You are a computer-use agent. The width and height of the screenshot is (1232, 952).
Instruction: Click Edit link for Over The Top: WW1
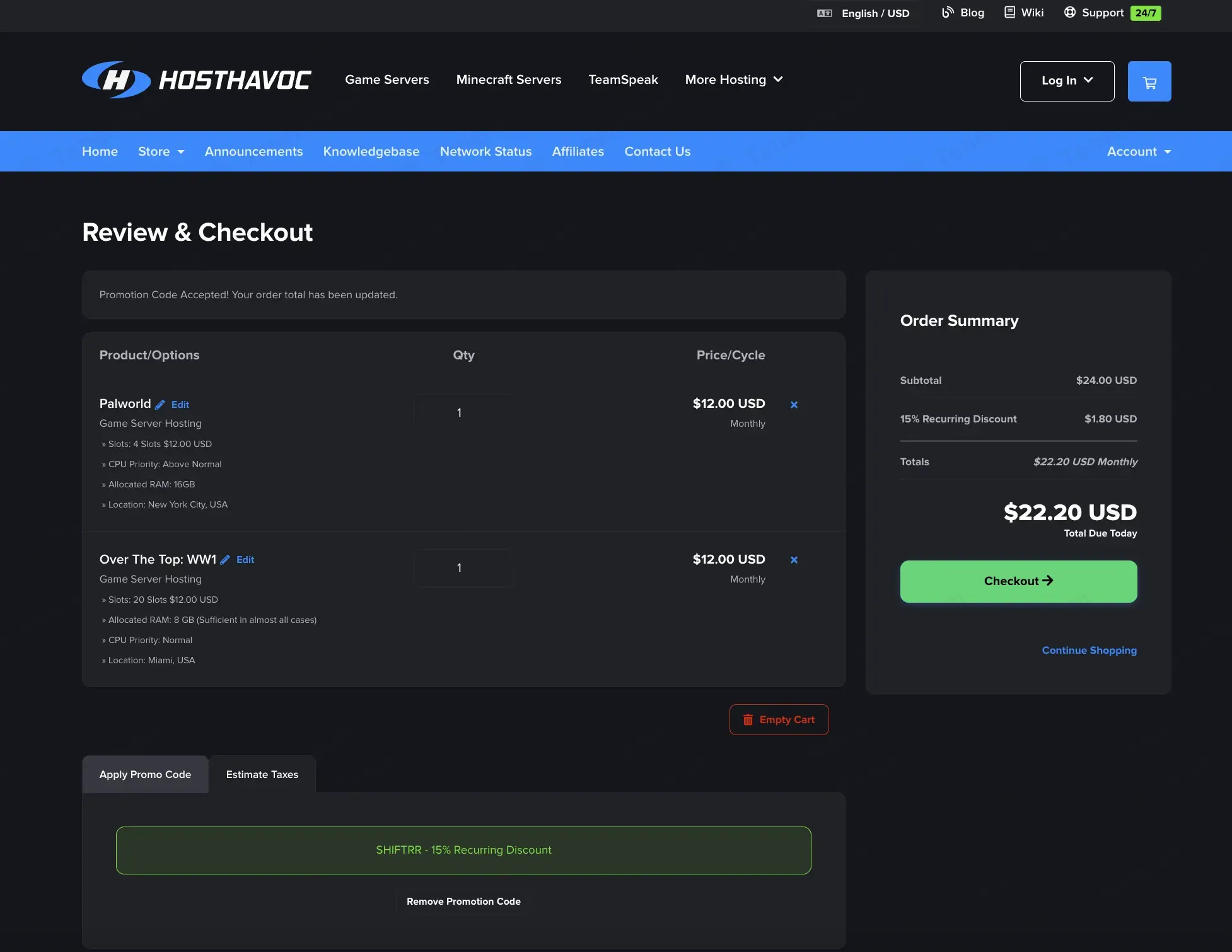coord(245,560)
